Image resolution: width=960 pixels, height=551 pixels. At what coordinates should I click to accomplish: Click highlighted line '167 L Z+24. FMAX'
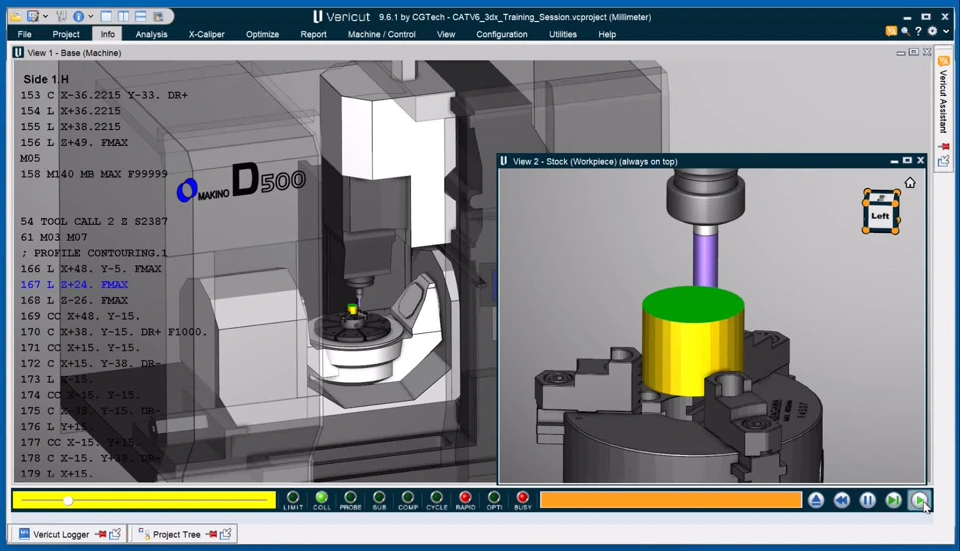tap(74, 285)
